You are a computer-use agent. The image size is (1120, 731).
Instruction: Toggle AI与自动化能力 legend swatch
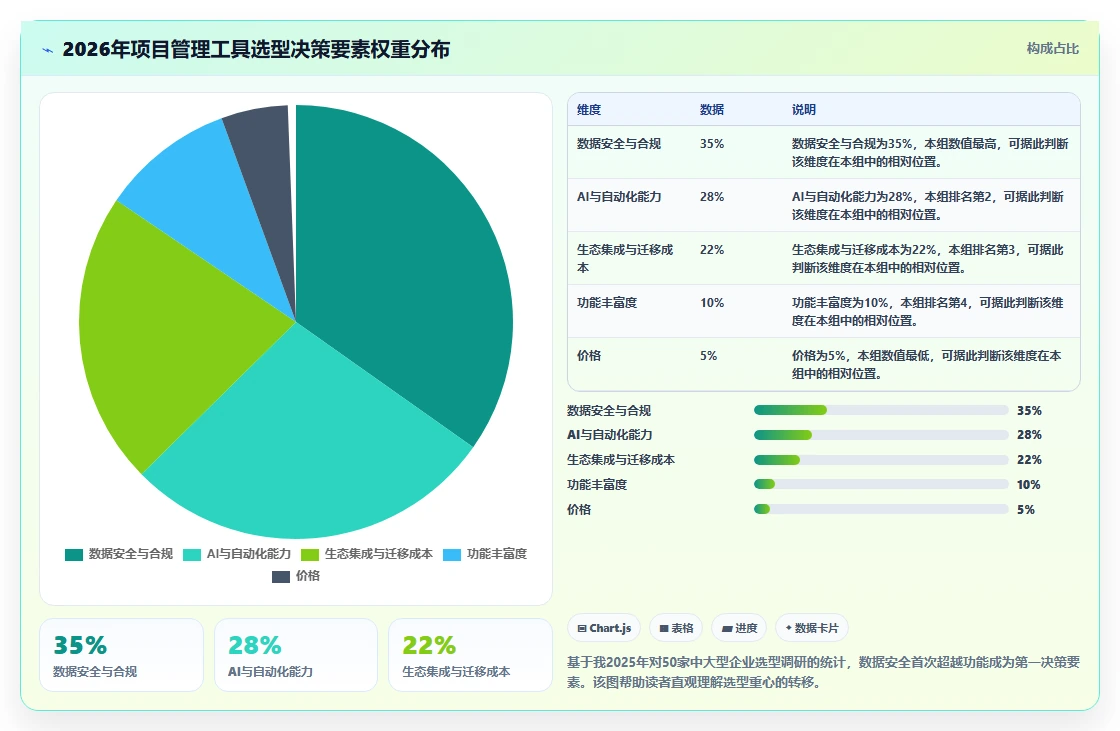[x=191, y=555]
